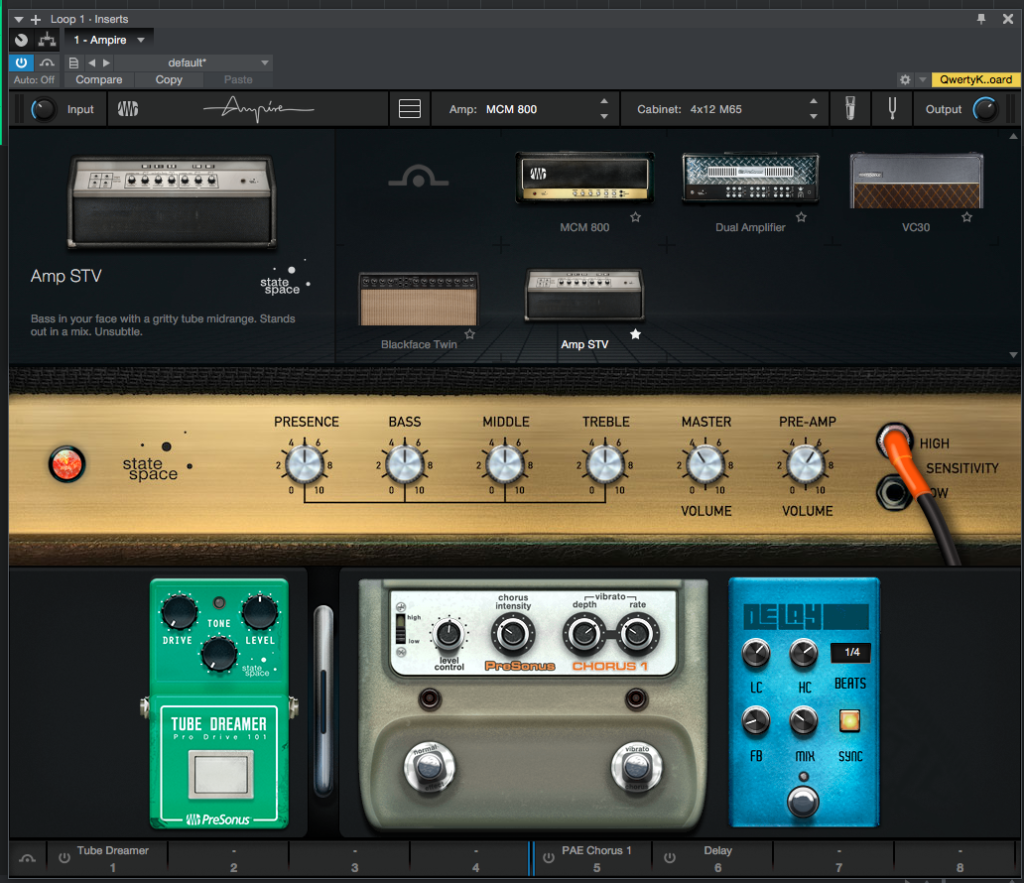Step the Amp selector down
Image resolution: width=1024 pixels, height=883 pixels.
tap(604, 116)
